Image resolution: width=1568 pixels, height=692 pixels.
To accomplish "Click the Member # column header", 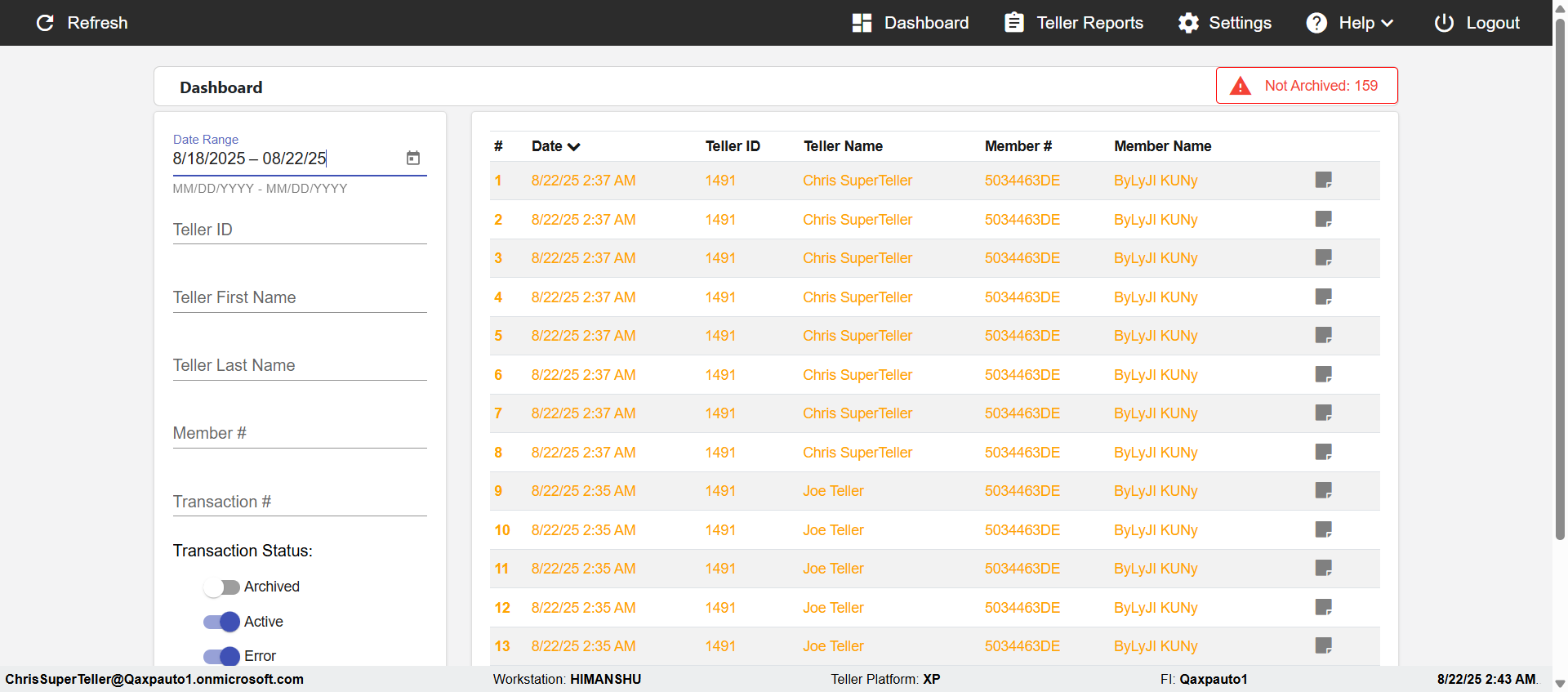I will (1018, 146).
